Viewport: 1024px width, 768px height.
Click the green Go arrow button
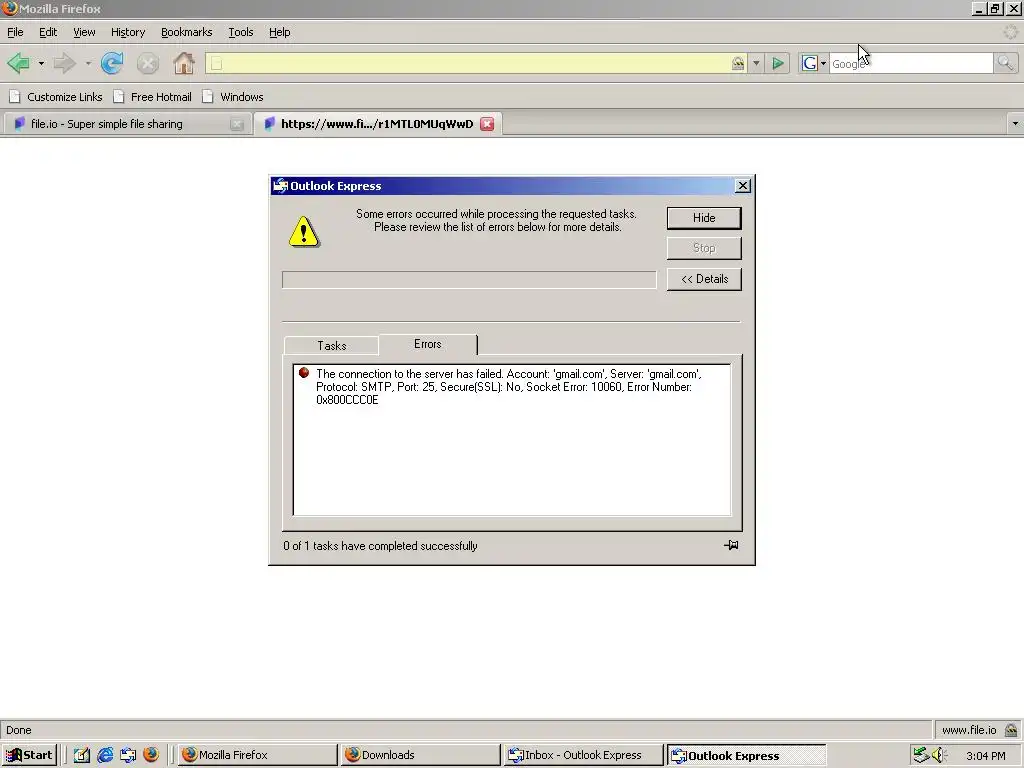pyautogui.click(x=778, y=63)
